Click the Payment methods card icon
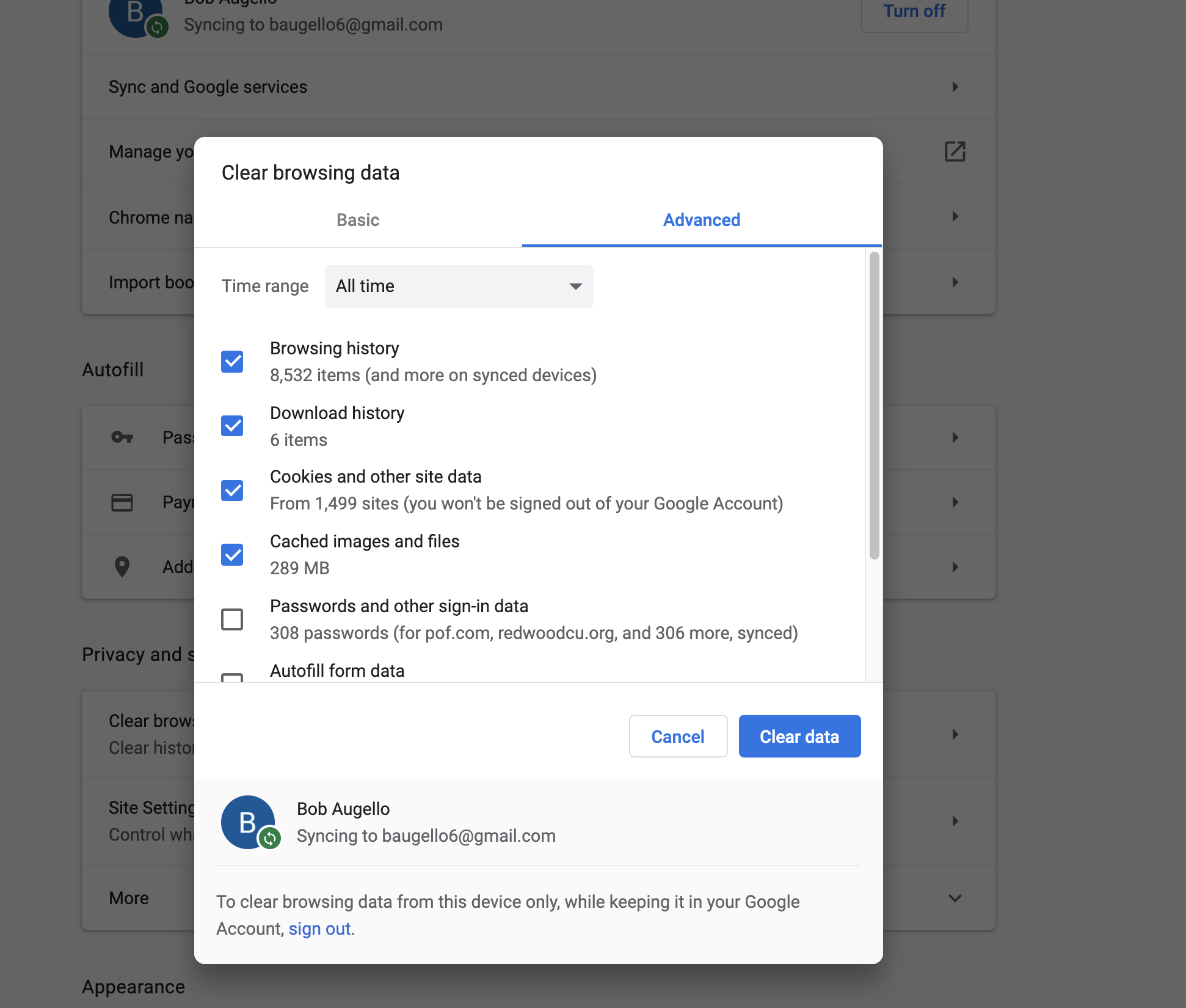The width and height of the screenshot is (1186, 1008). click(122, 502)
